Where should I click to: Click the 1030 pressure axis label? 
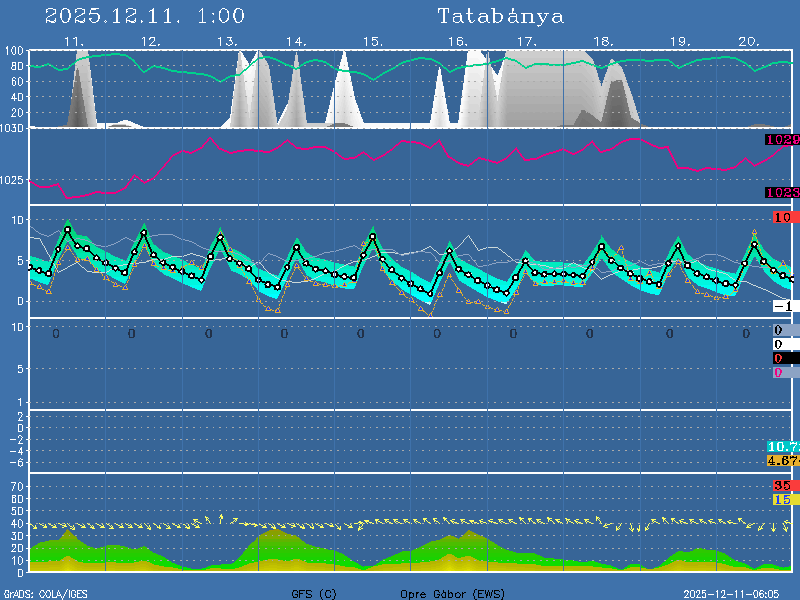click(x=13, y=129)
